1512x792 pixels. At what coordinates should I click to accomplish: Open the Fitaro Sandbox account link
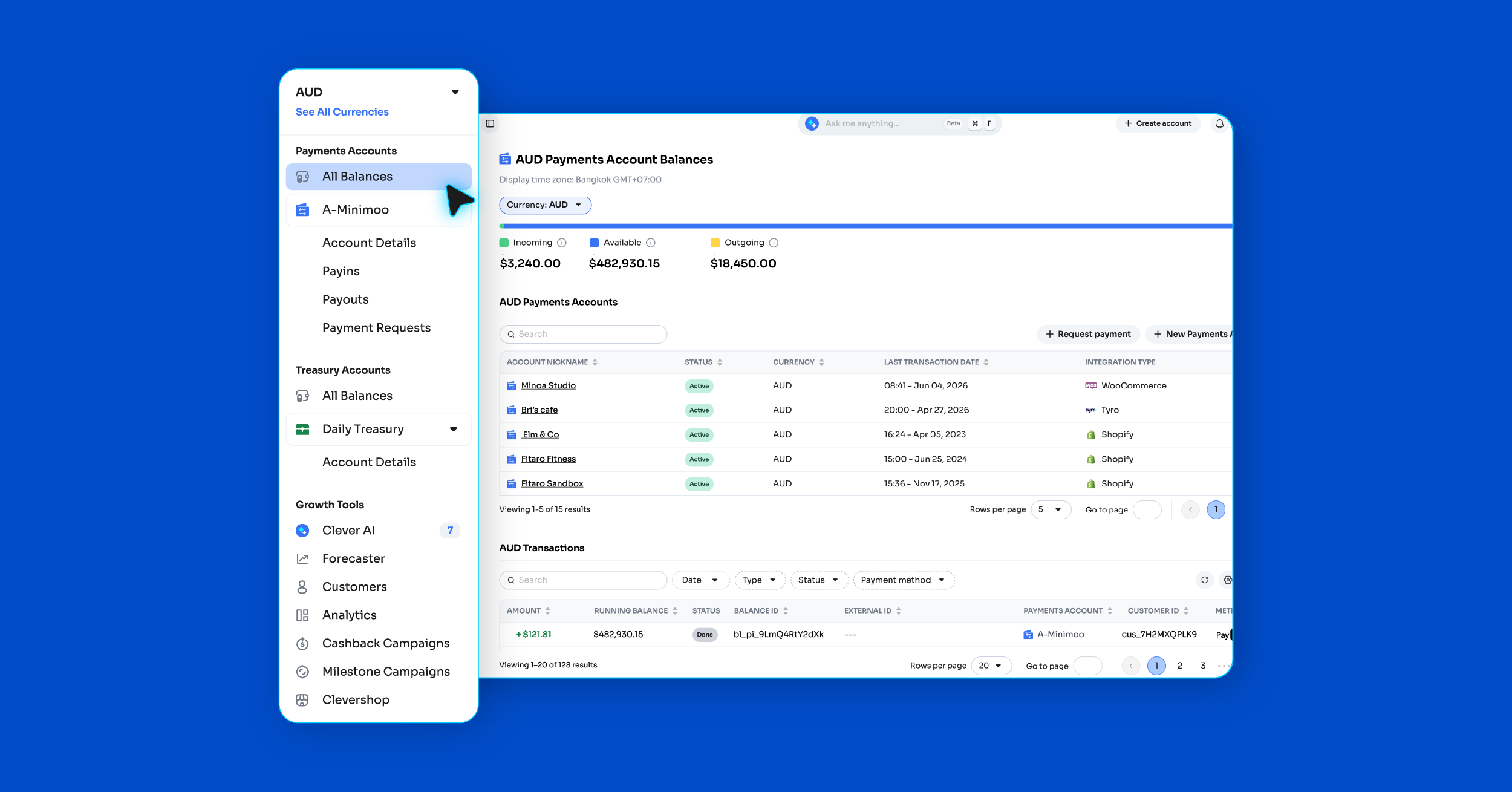tap(552, 484)
